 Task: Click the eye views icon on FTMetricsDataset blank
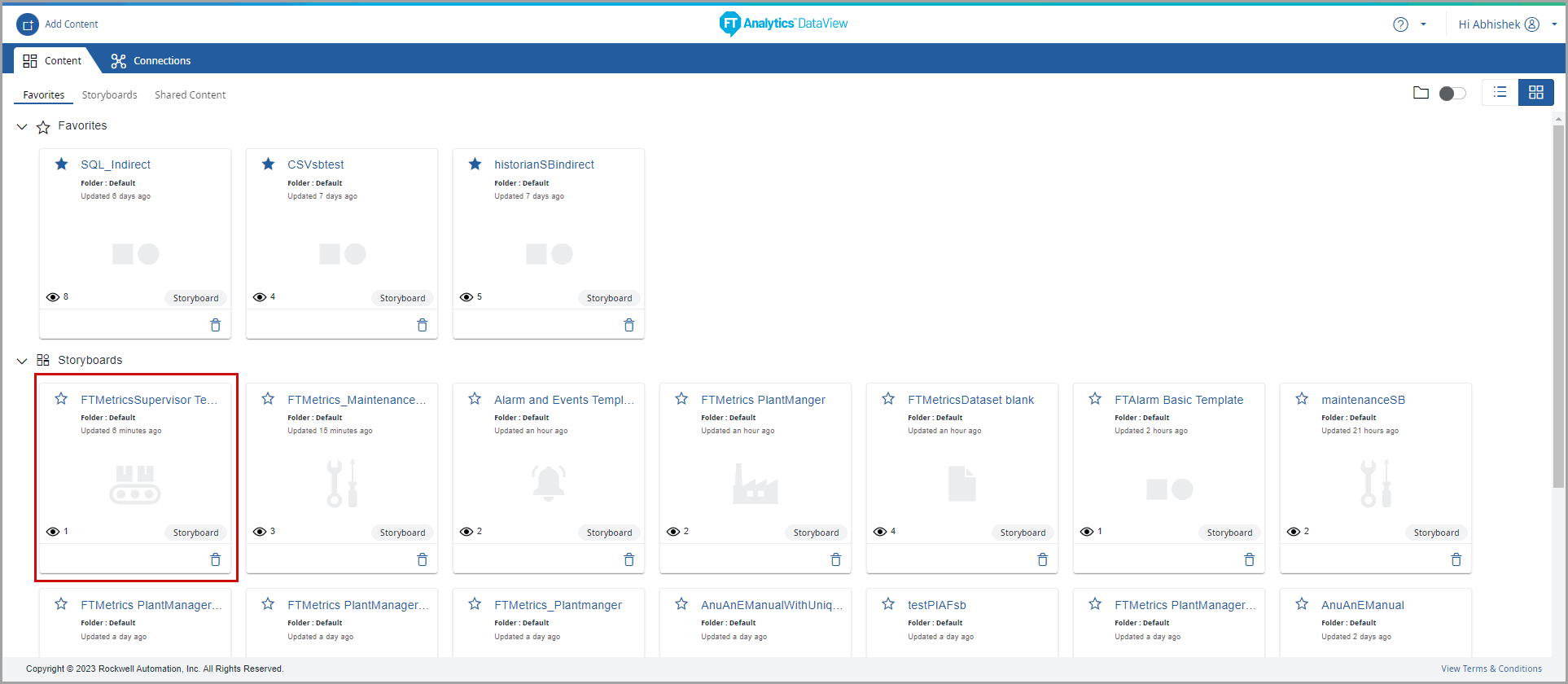click(880, 532)
